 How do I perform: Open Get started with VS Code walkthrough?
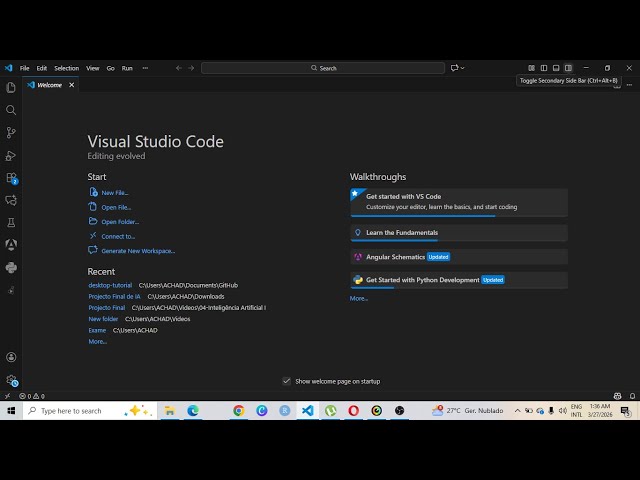pos(459,202)
